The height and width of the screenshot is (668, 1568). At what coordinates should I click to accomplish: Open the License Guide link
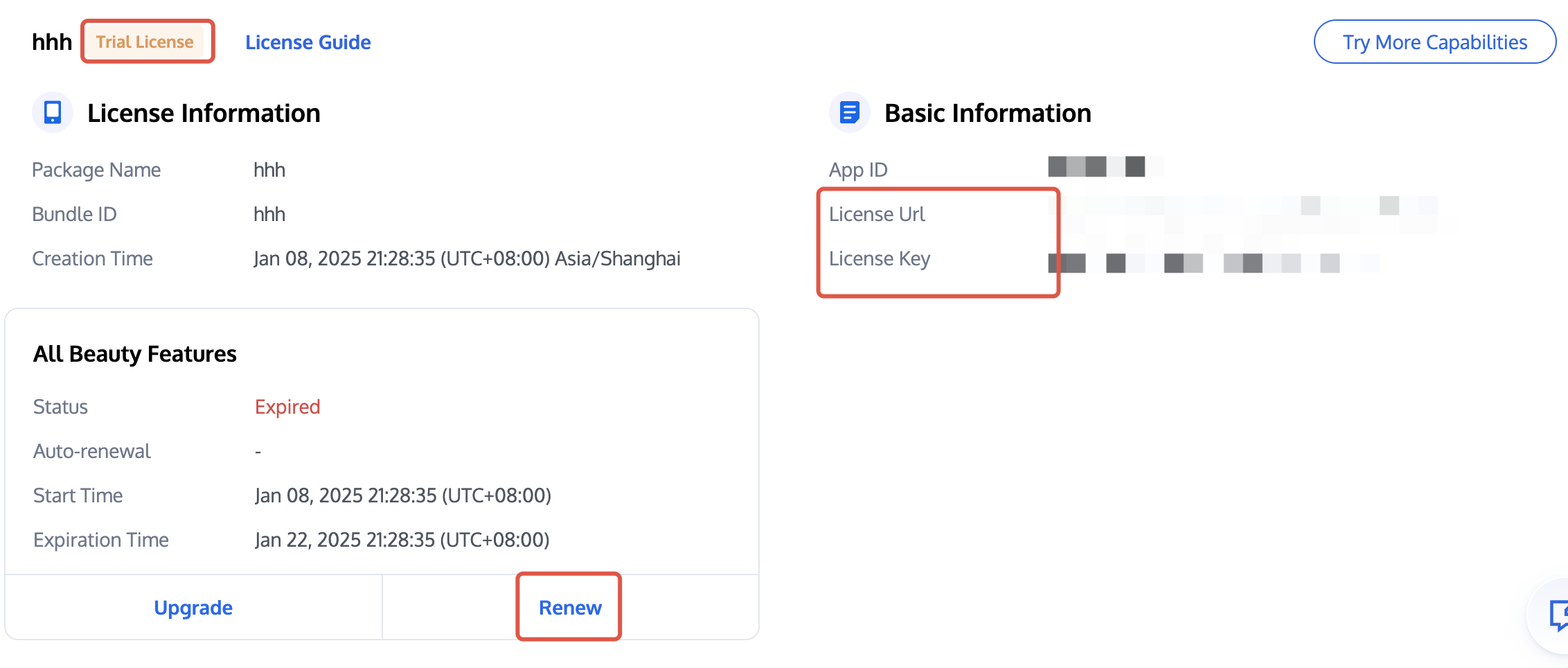308,42
